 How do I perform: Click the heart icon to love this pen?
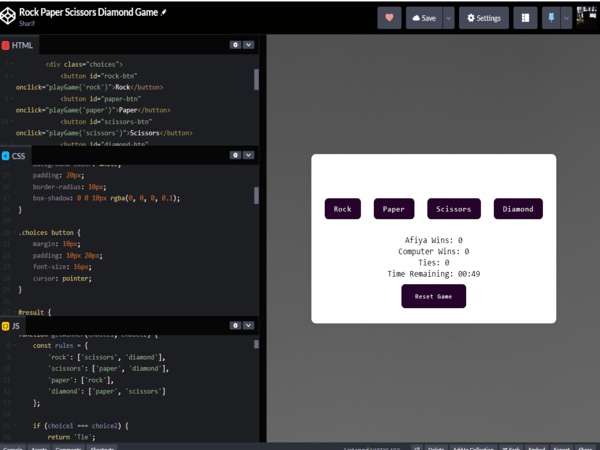(389, 18)
